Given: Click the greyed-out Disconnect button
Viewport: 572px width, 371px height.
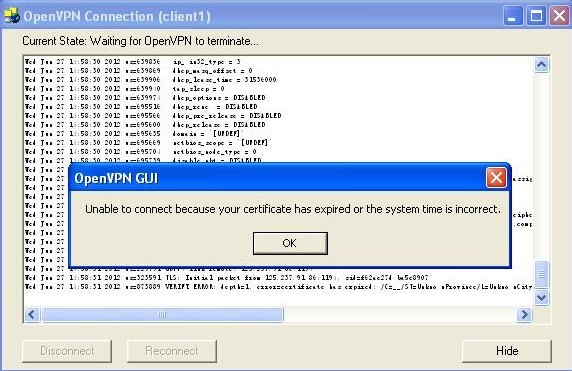Looking at the screenshot, I should [x=67, y=351].
